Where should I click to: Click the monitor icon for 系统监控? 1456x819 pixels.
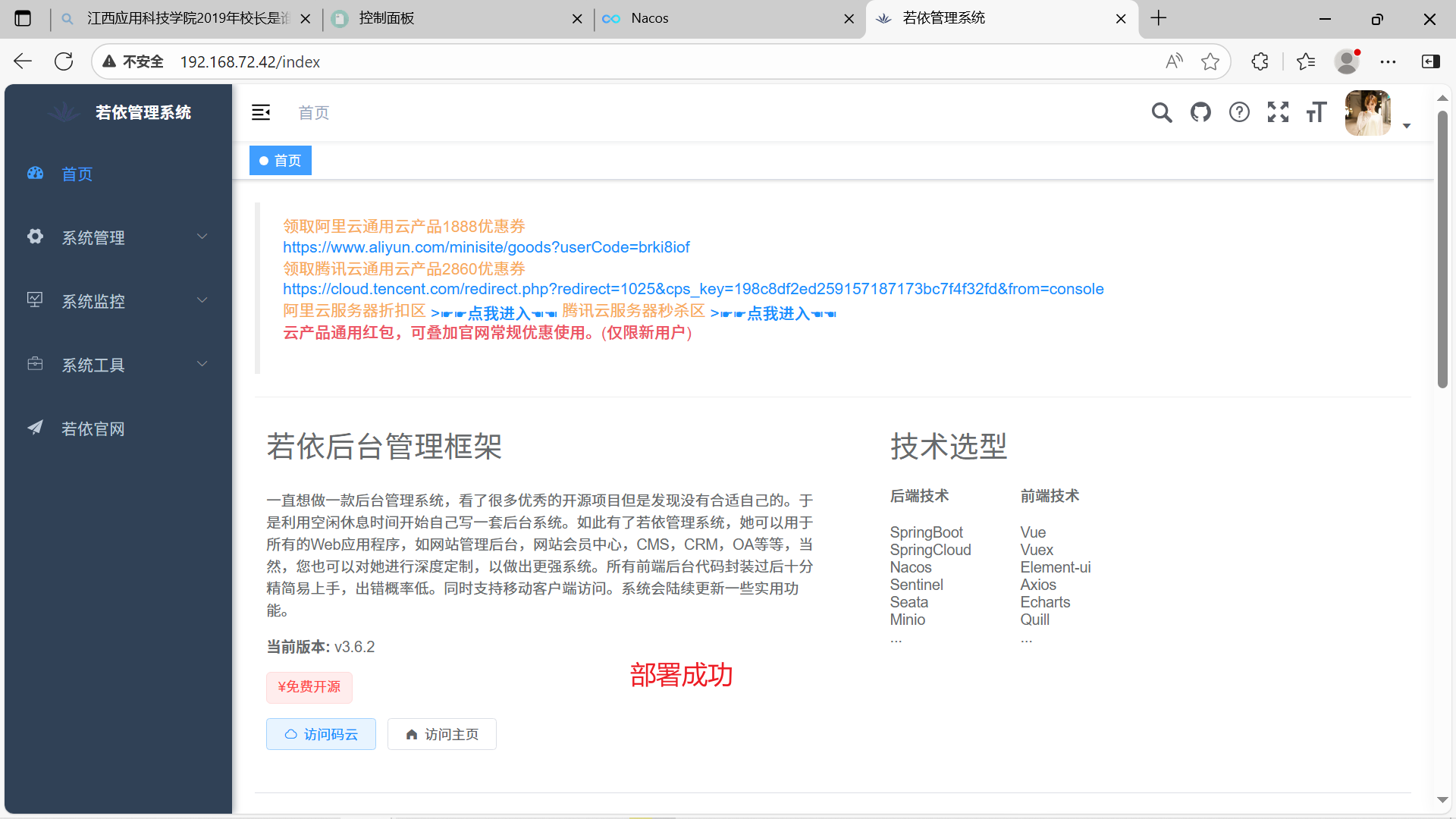(36, 300)
